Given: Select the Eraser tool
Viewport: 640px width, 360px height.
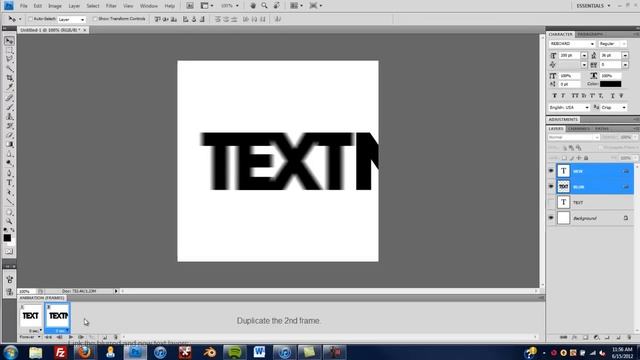Looking at the screenshot, I should pyautogui.click(x=9, y=135).
